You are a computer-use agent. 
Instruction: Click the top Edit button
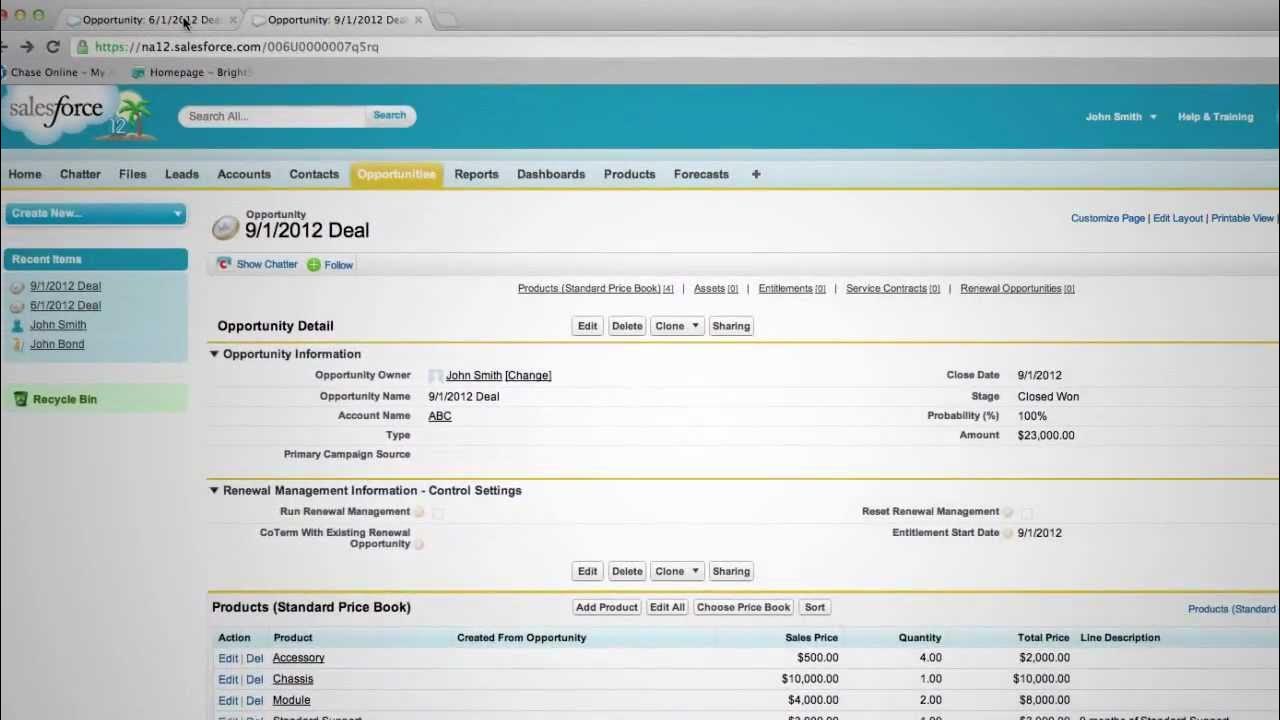pyautogui.click(x=588, y=326)
